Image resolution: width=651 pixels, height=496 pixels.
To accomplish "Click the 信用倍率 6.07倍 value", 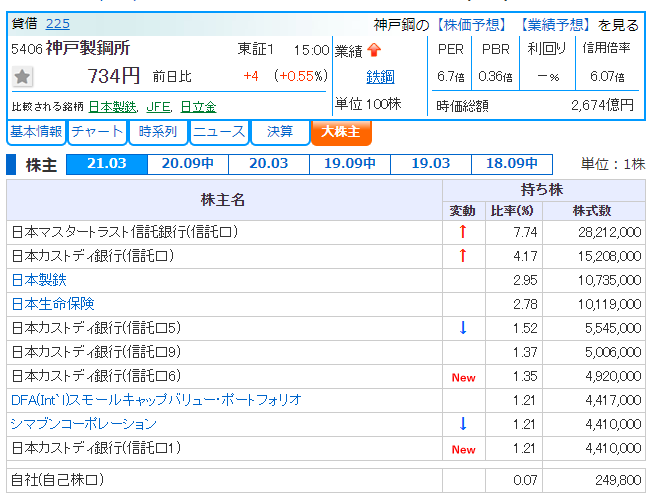I will [607, 76].
